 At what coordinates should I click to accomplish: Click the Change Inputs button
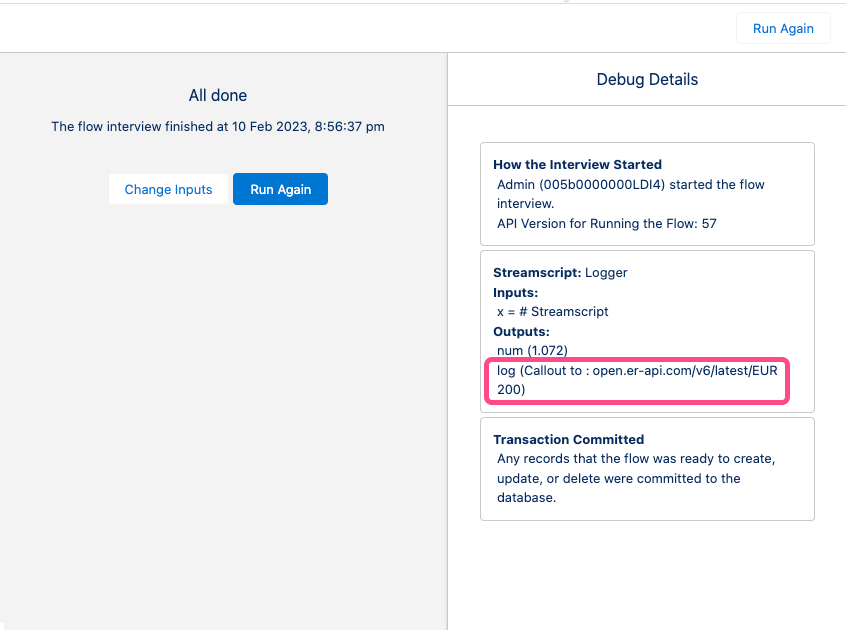(x=168, y=189)
